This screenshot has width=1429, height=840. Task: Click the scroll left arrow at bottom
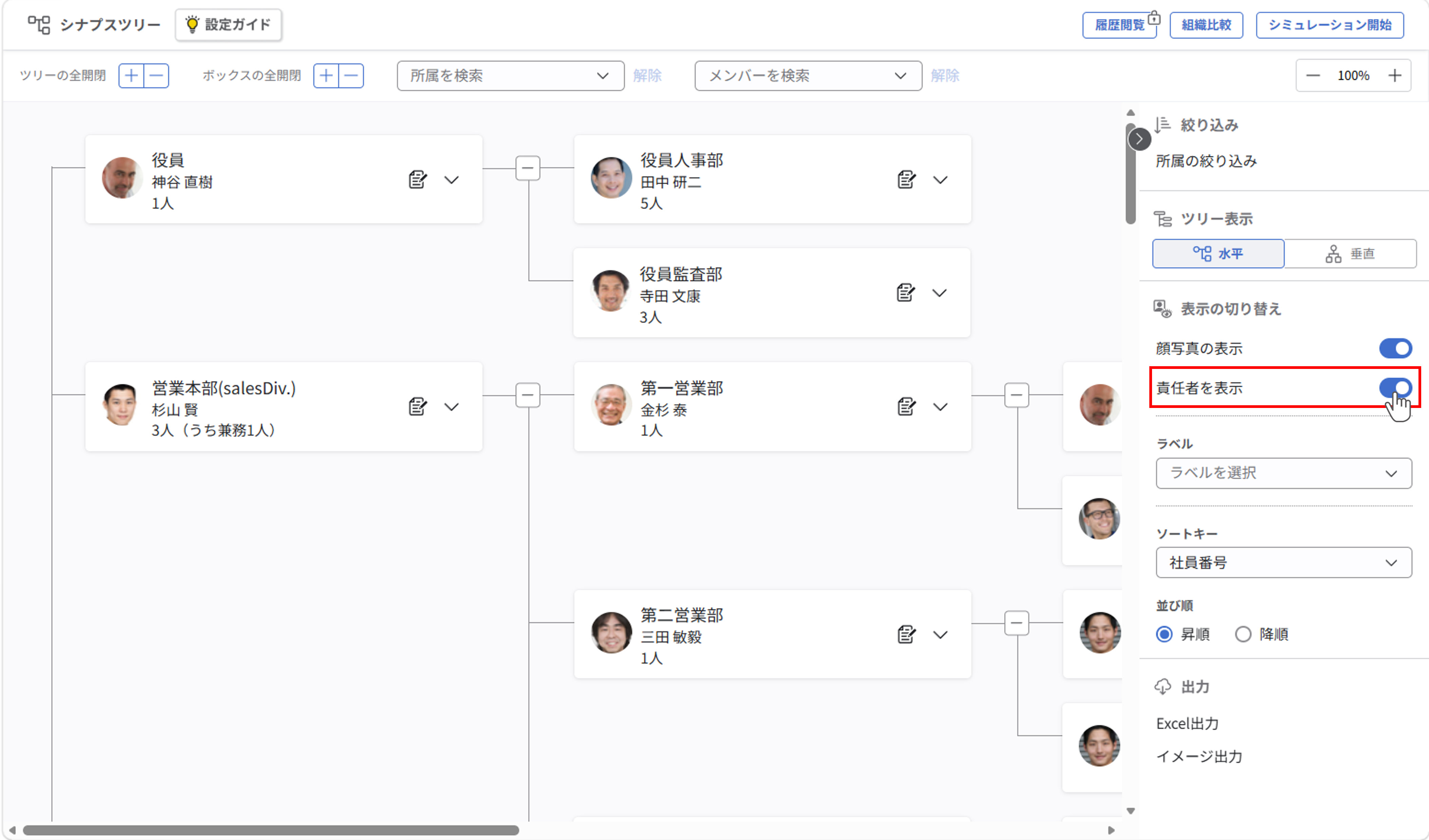pyautogui.click(x=12, y=830)
